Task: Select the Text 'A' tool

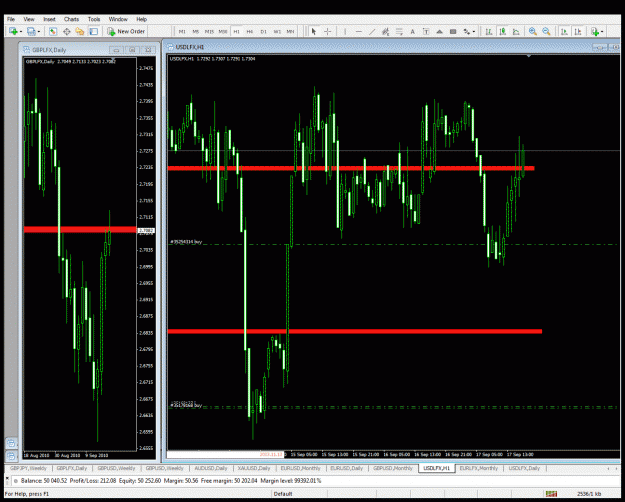Action: tap(412, 31)
